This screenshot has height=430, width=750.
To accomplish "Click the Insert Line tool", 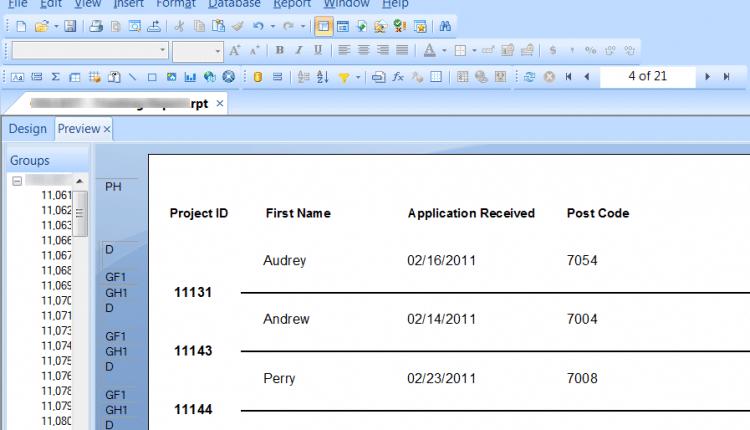I will click(x=132, y=77).
